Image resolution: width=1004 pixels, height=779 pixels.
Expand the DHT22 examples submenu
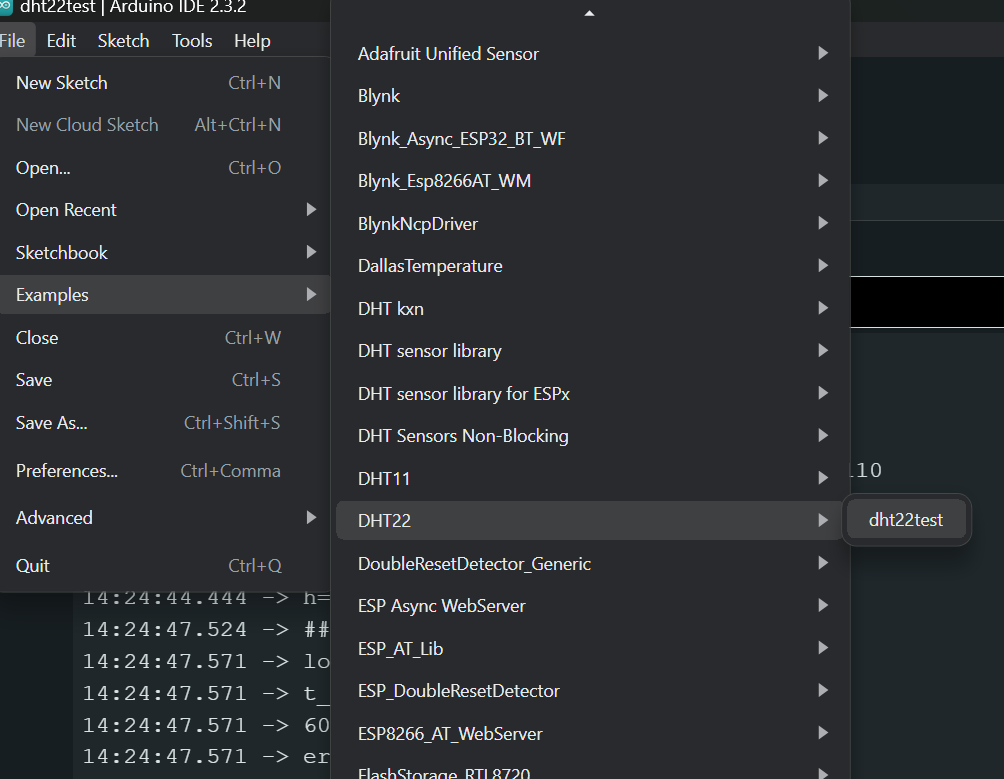pyautogui.click(x=590, y=520)
